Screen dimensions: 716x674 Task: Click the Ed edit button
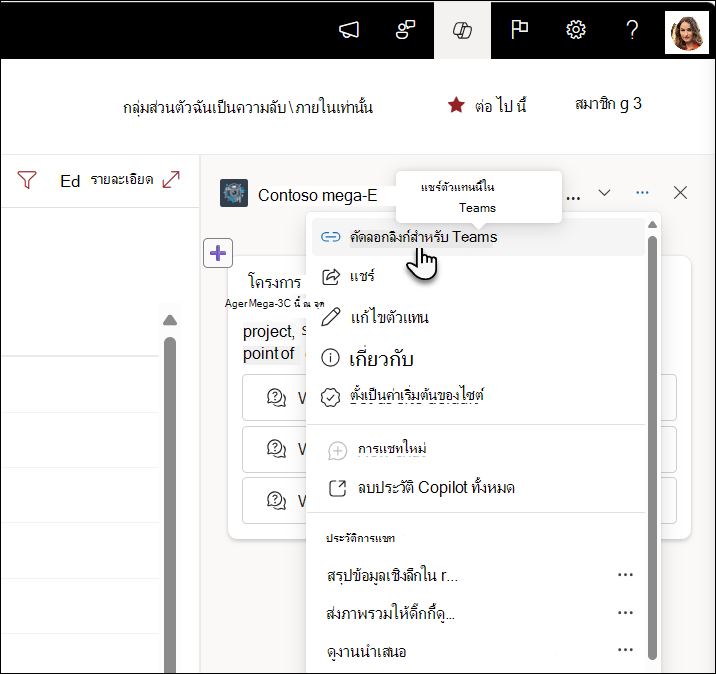pos(70,181)
